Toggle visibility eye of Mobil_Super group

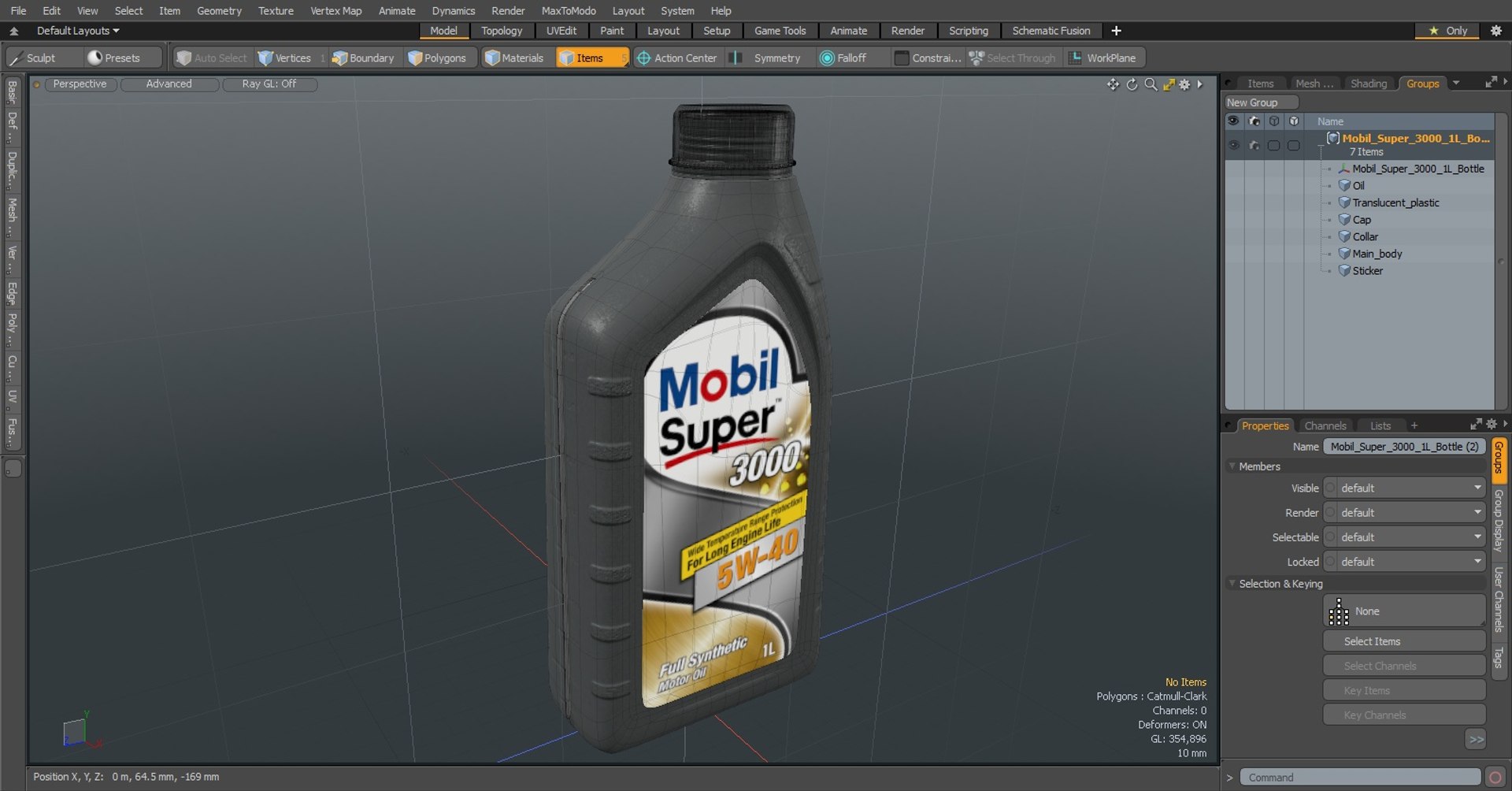(1234, 145)
